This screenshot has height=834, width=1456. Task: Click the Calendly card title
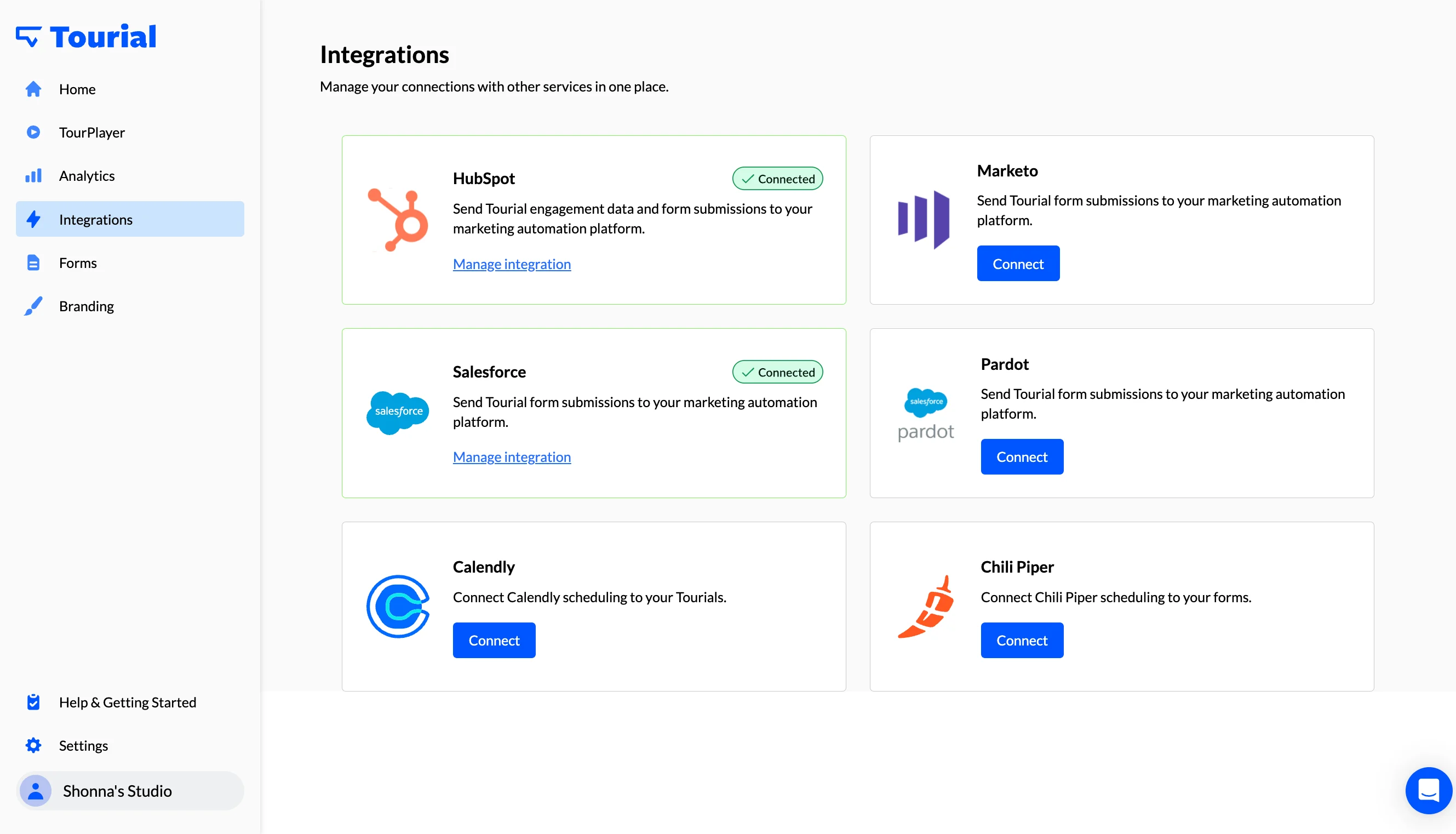(484, 567)
